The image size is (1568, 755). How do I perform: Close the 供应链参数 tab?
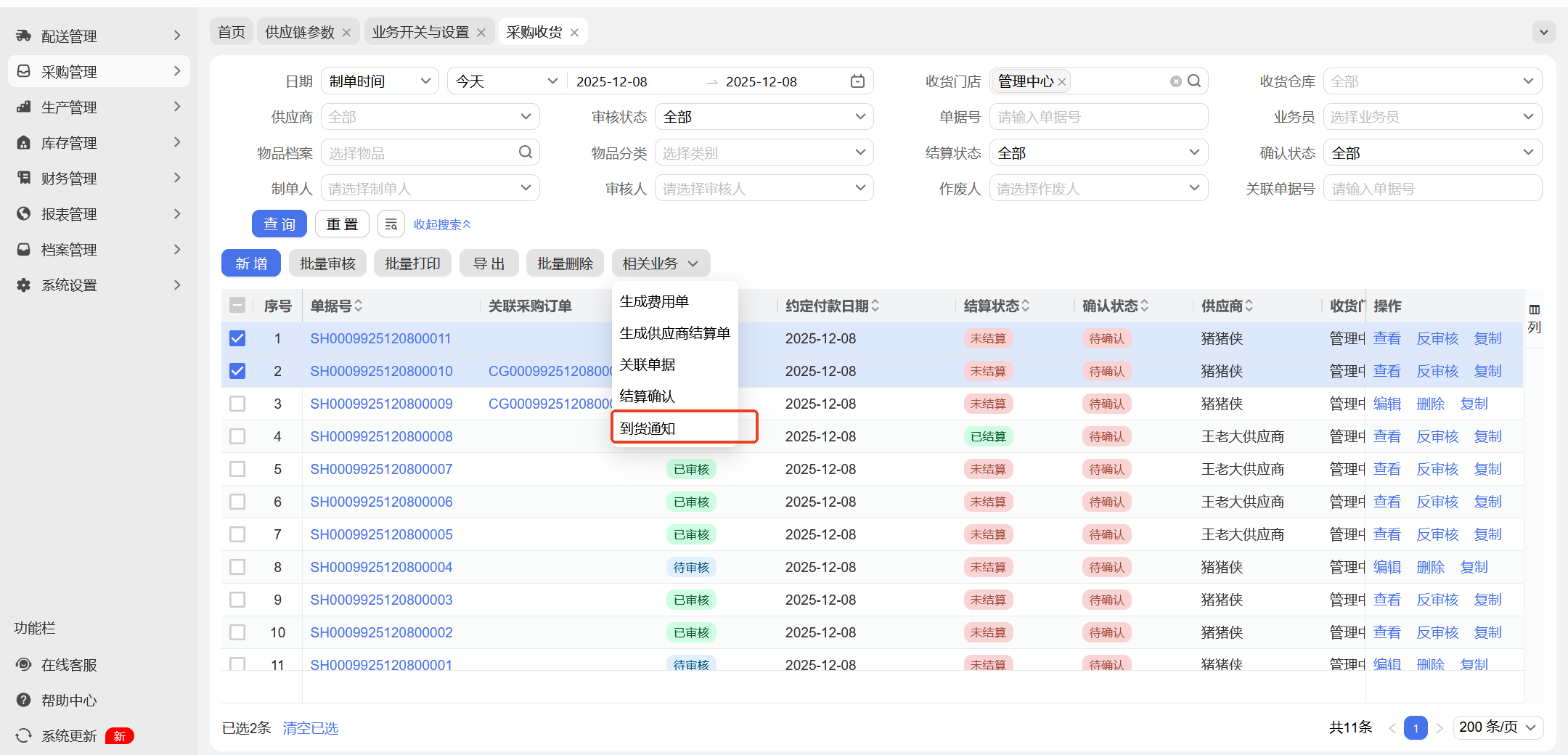[347, 33]
